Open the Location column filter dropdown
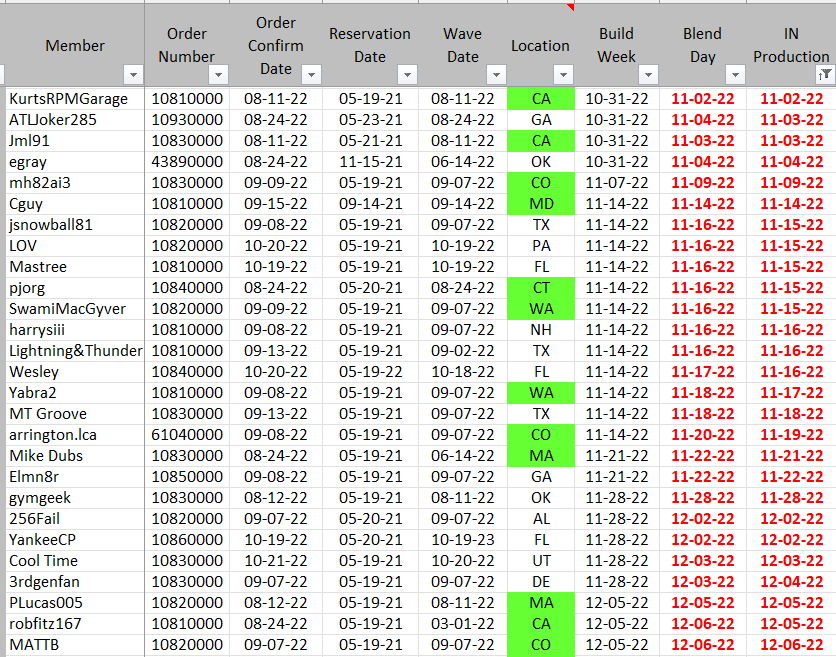 563,75
